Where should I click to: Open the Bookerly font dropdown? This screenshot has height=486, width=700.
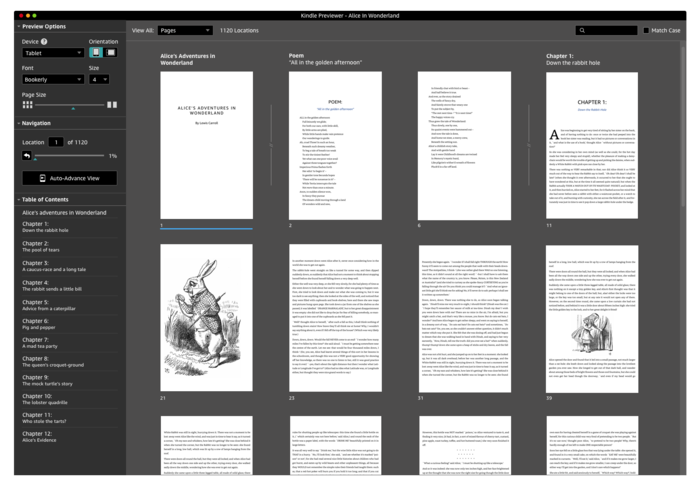52,79
